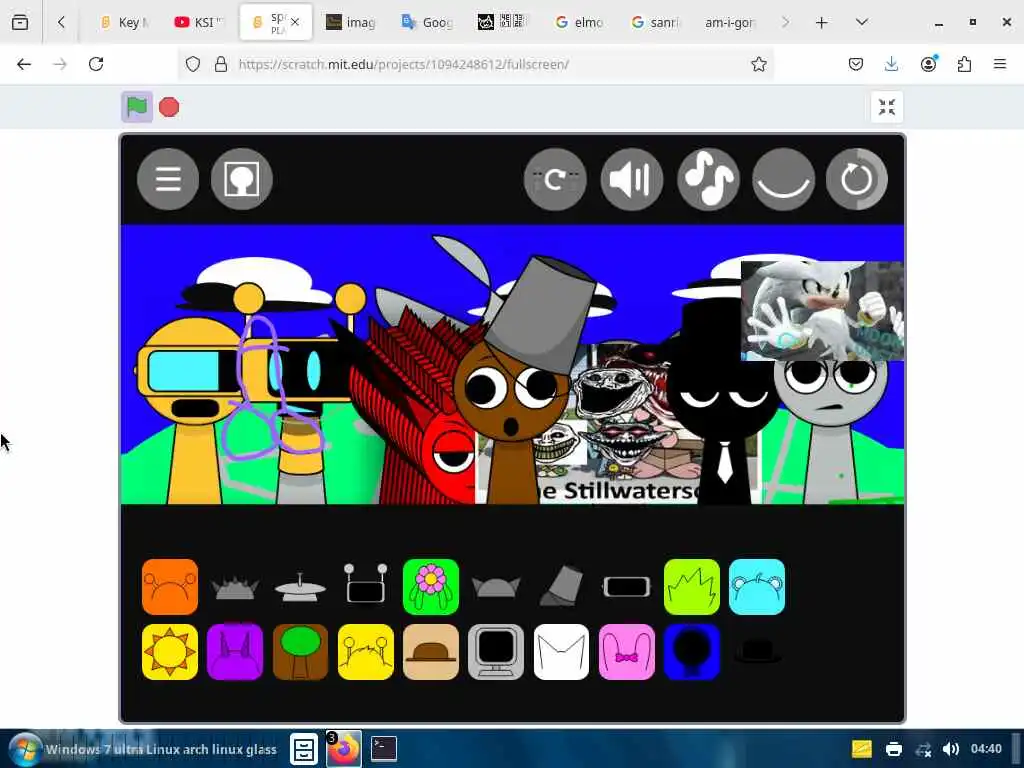Select the lime green spiky hair icon
Viewport: 1024px width, 768px height.
[x=692, y=586]
